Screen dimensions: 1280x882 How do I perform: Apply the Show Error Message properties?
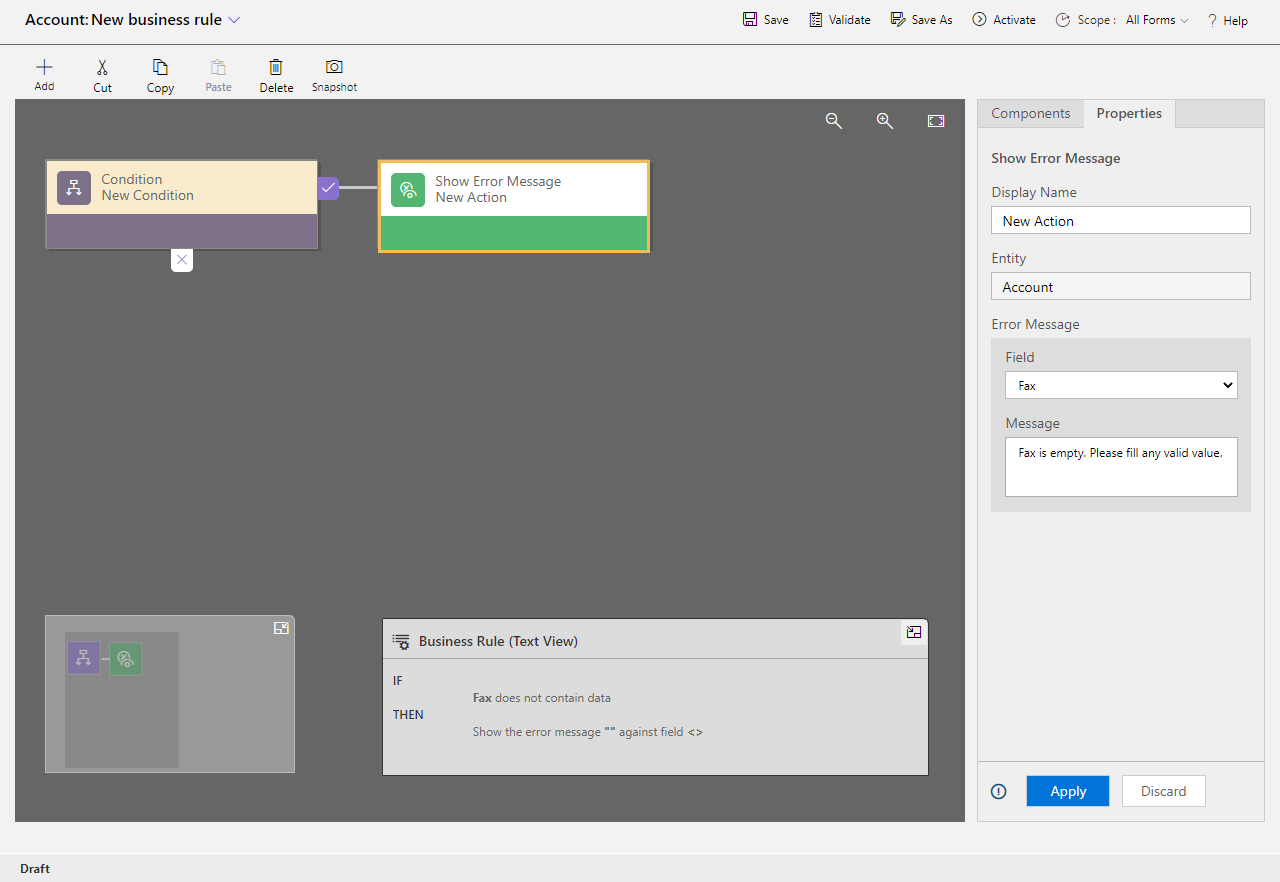coord(1067,790)
